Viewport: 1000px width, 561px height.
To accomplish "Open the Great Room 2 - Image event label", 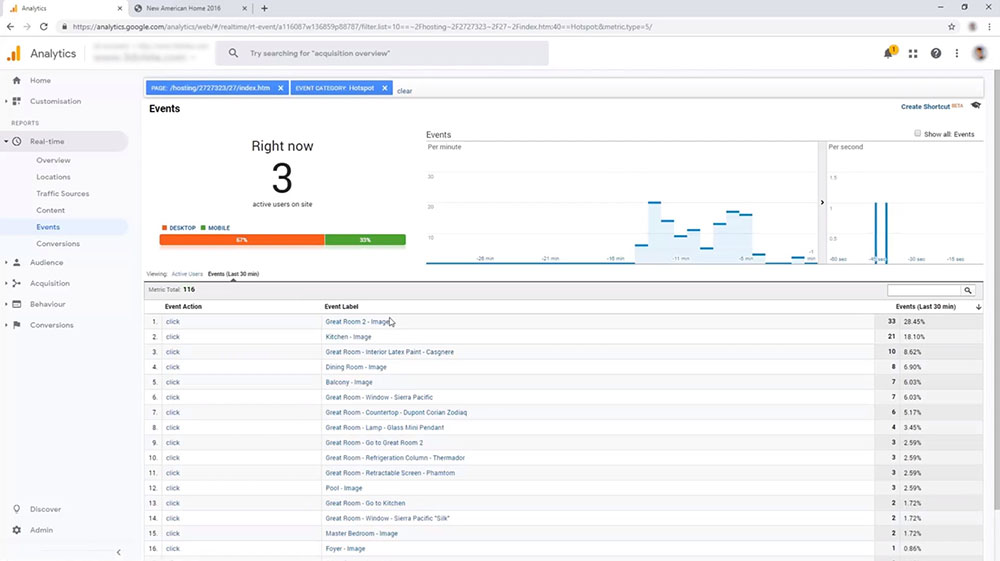I will [x=357, y=321].
